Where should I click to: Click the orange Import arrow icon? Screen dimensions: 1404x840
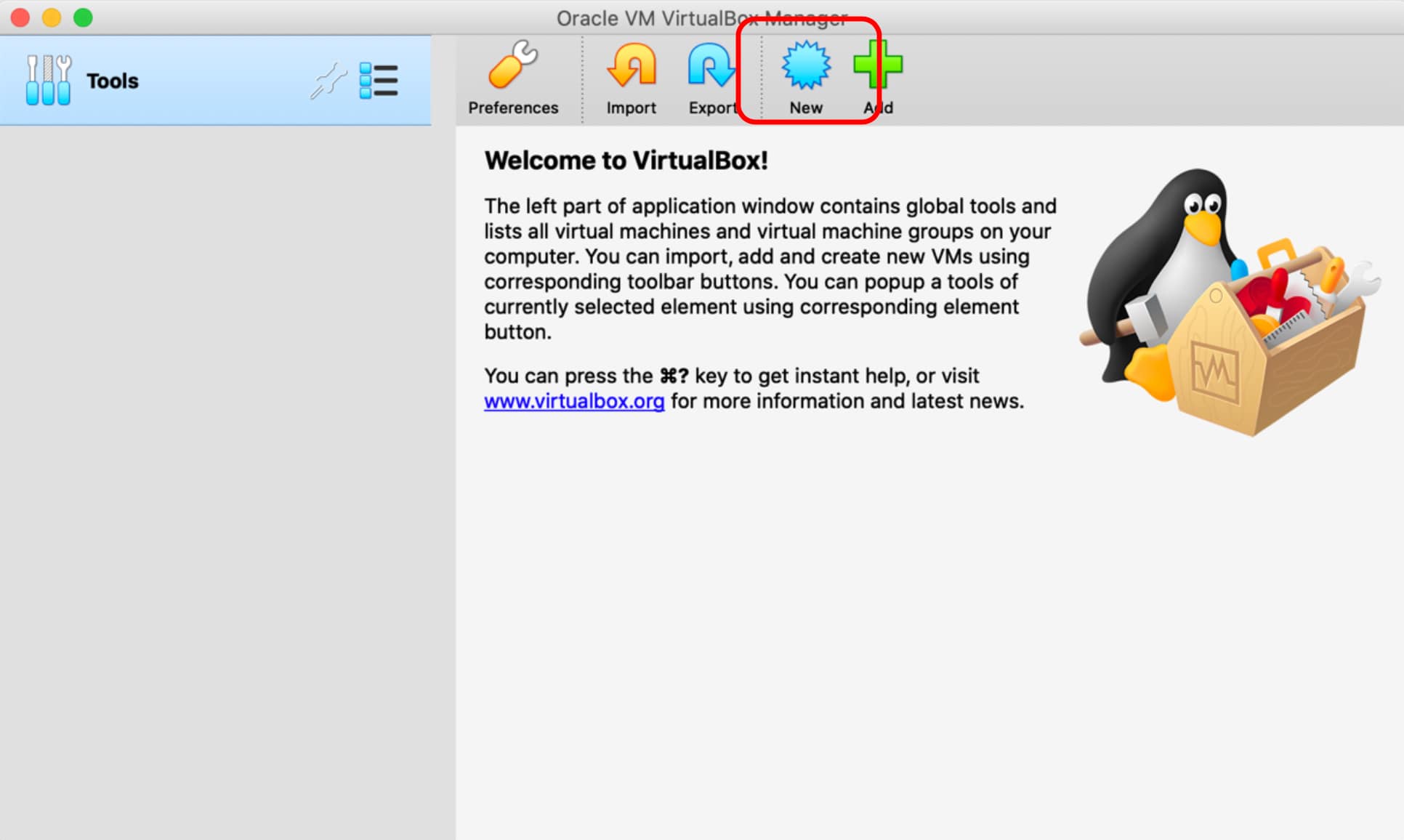click(631, 65)
